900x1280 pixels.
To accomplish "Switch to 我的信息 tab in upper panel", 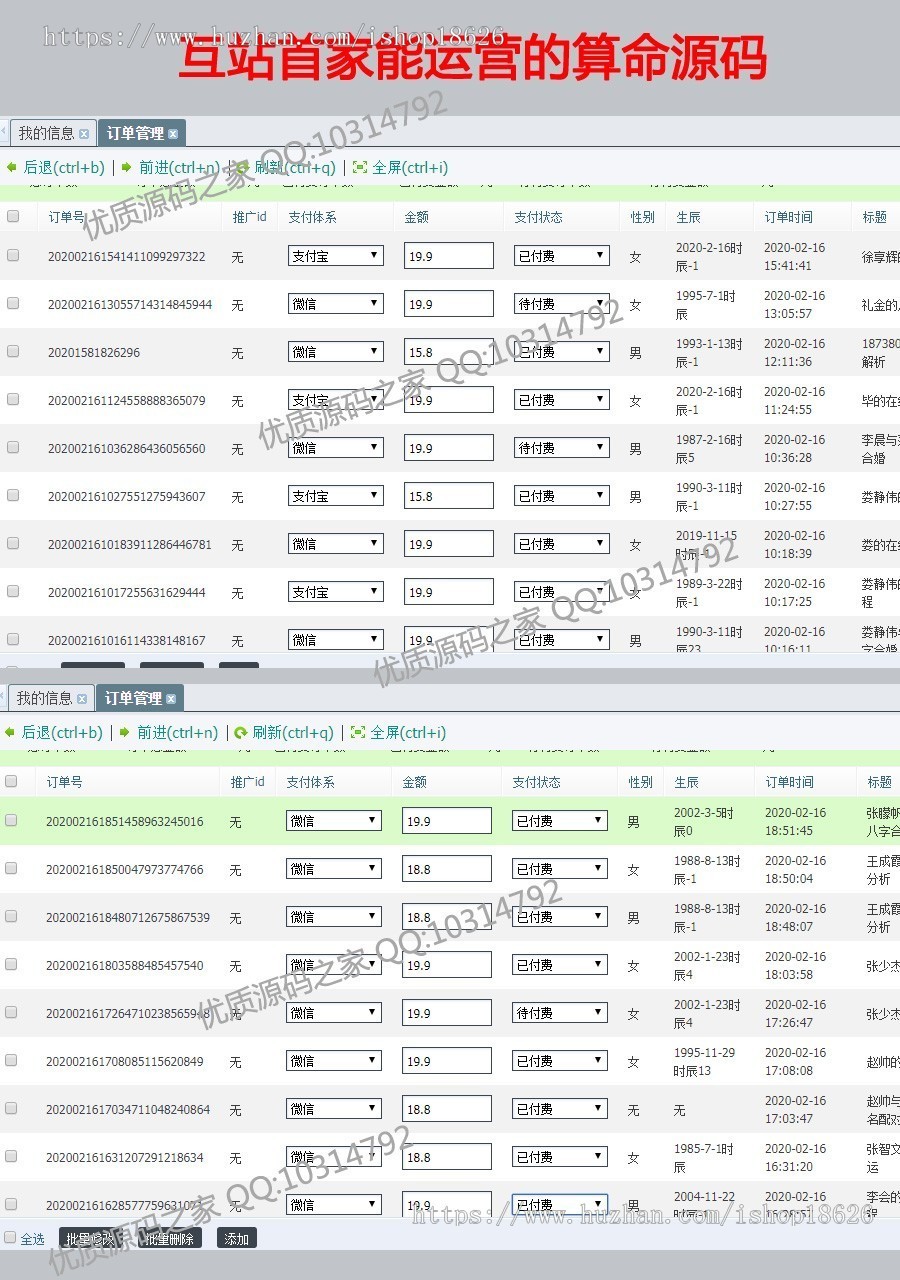I will (x=52, y=133).
